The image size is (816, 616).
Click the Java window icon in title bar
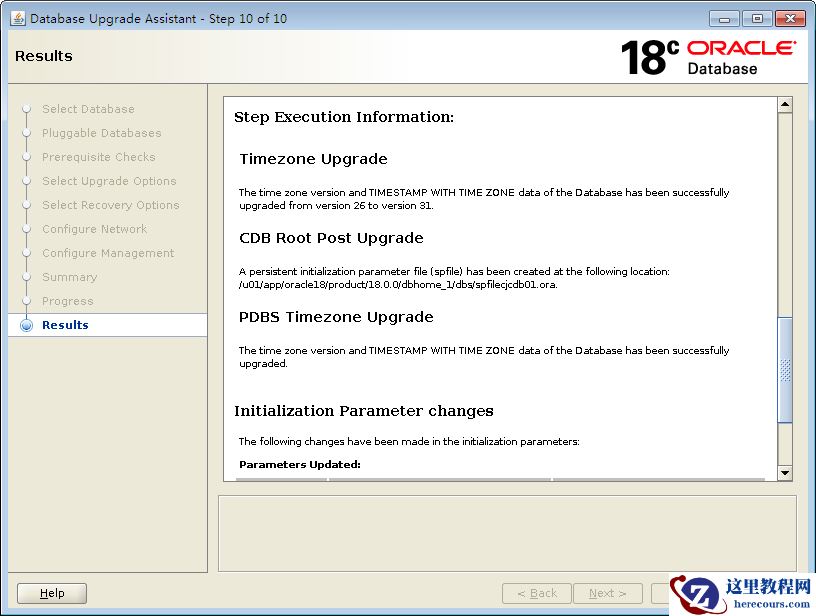tap(18, 19)
